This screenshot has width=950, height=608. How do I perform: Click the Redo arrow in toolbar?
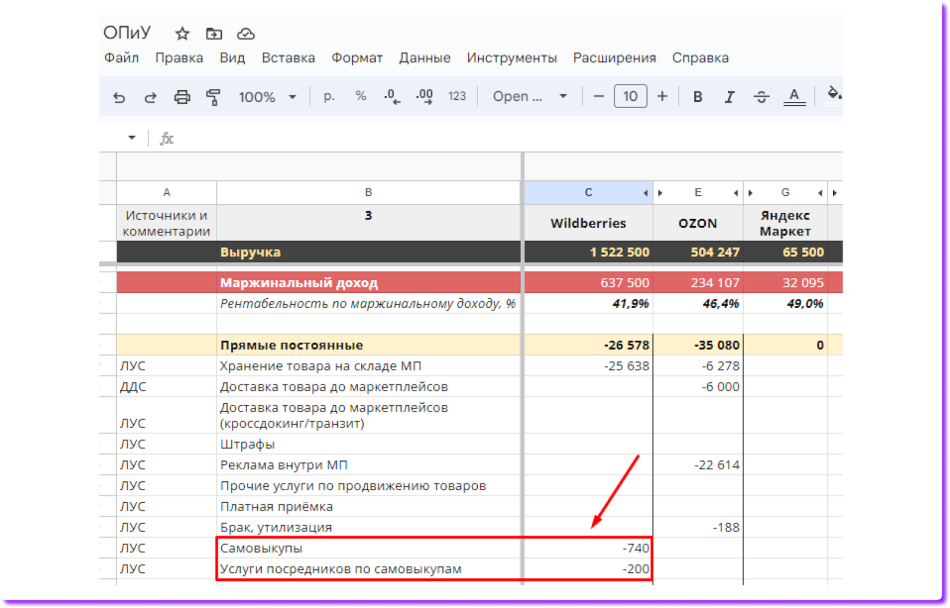click(150, 97)
